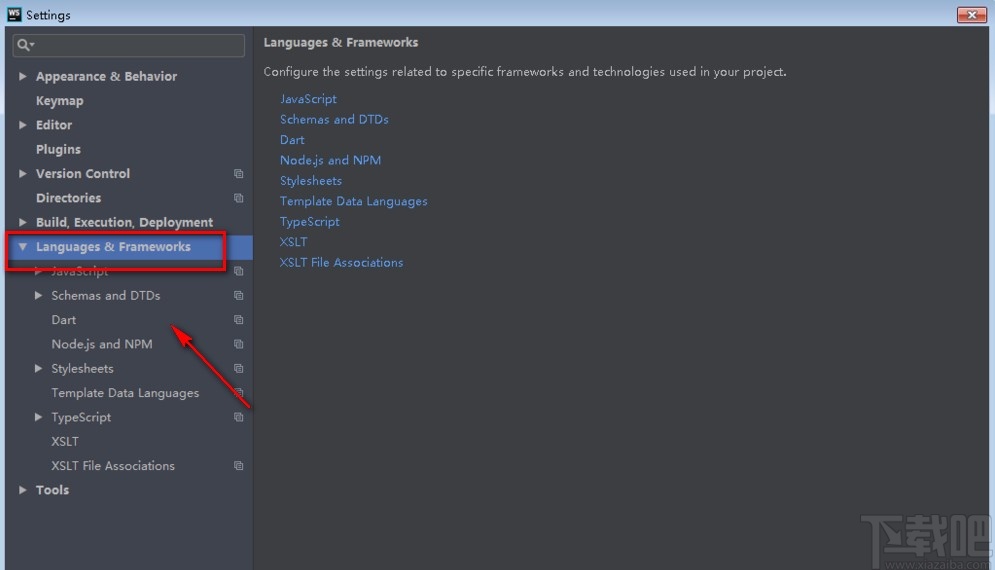Viewport: 995px width, 570px height.
Task: Click the search magnifier icon in Settings
Action: (x=23, y=45)
